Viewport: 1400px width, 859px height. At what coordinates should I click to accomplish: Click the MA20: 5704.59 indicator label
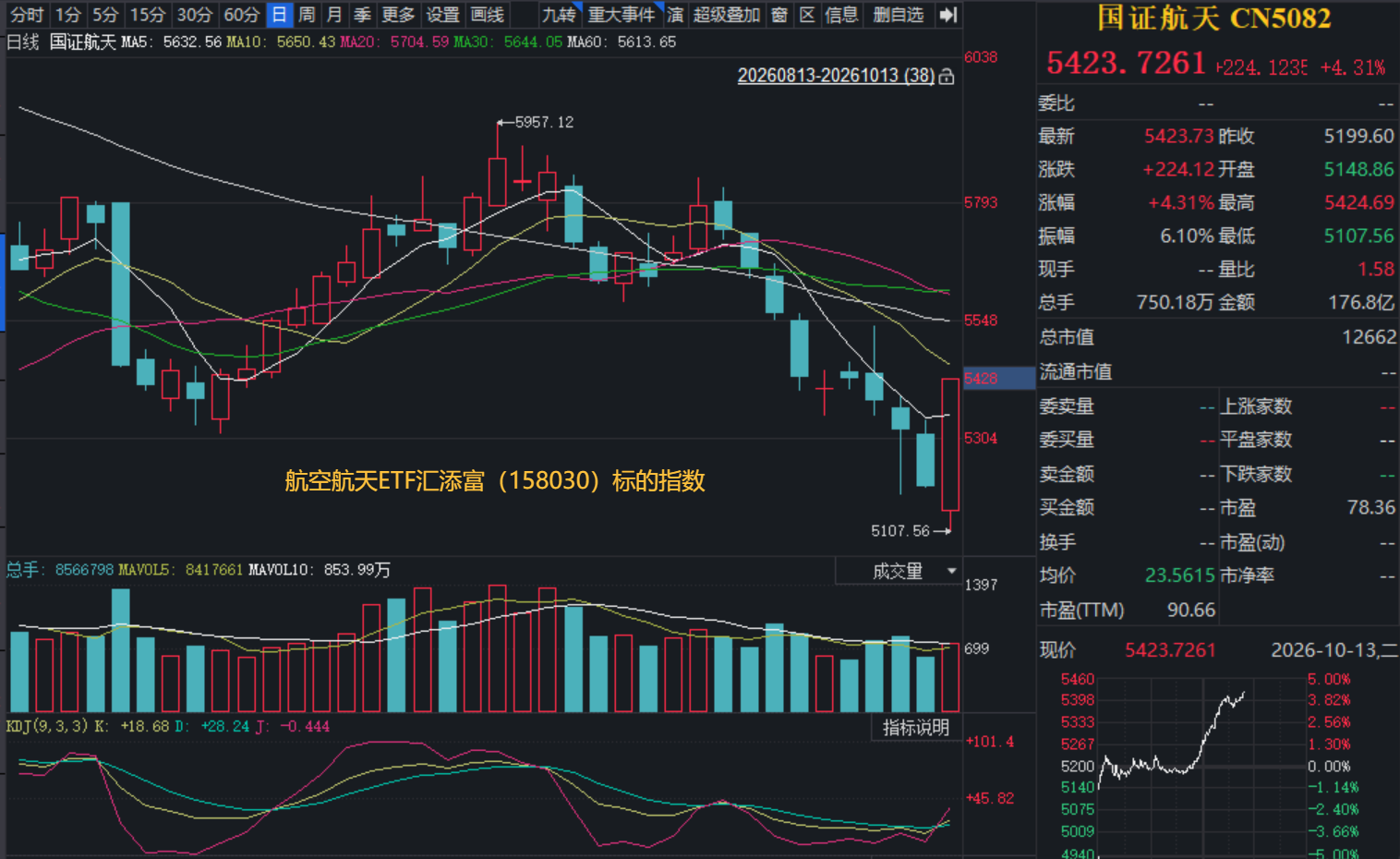click(394, 42)
